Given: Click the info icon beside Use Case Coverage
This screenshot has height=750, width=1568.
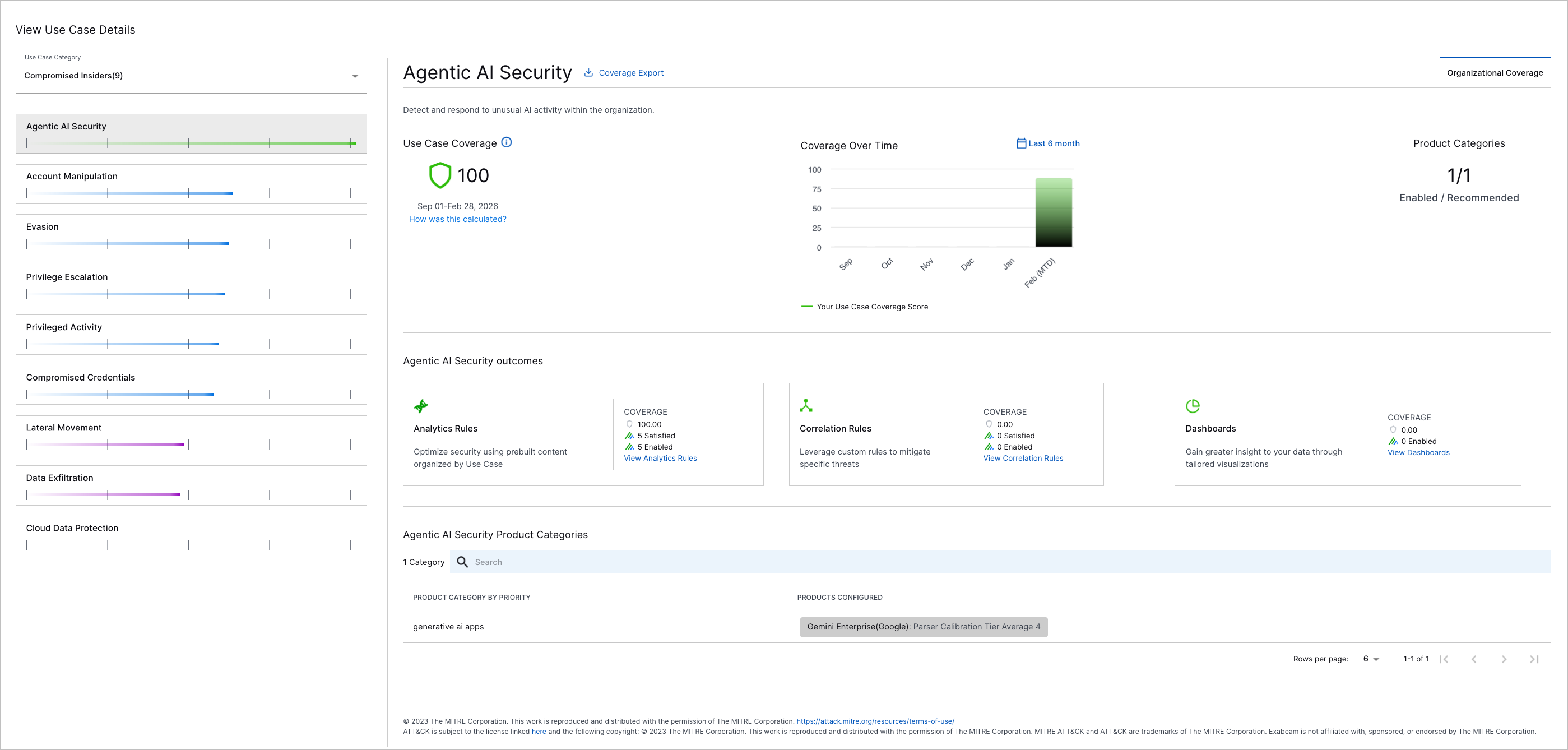Looking at the screenshot, I should (x=508, y=142).
